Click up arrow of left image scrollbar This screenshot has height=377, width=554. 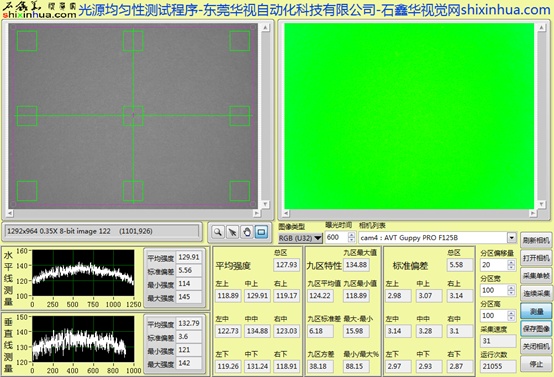point(265,28)
